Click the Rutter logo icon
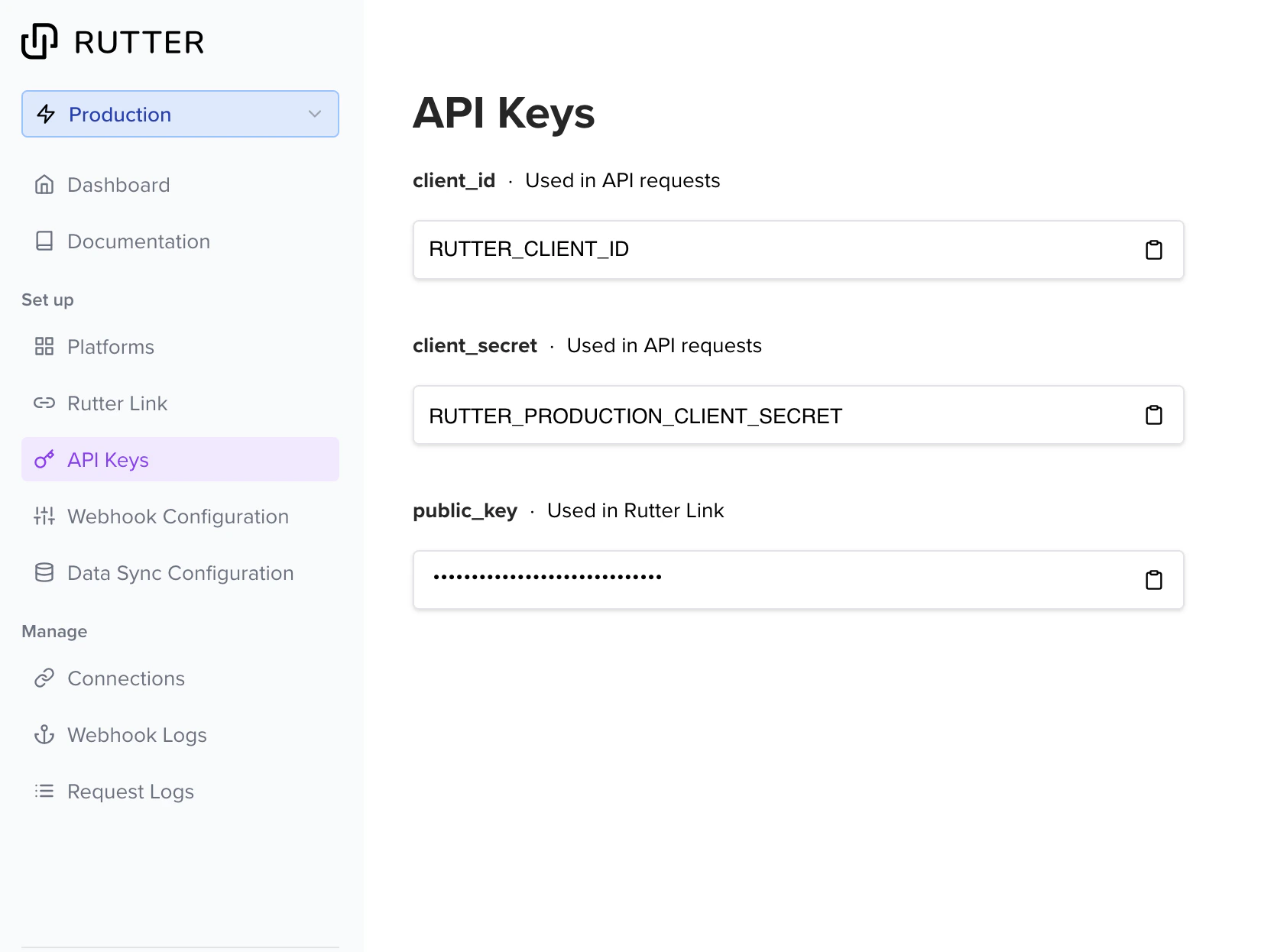This screenshot has width=1287, height=952. pos(40,41)
